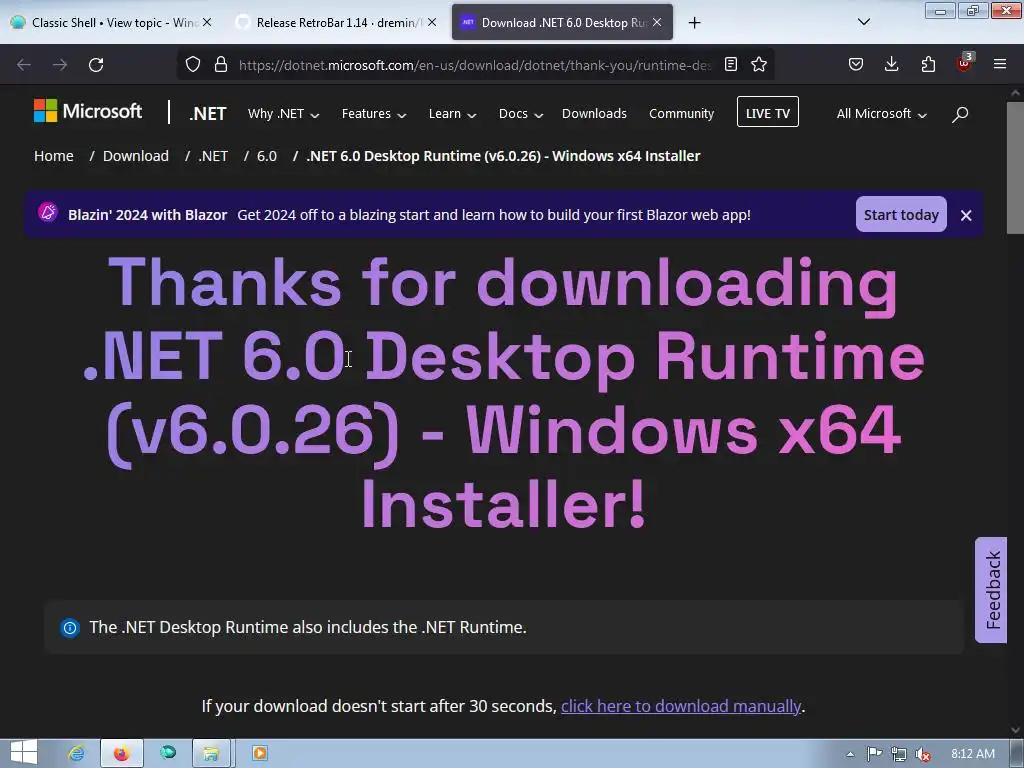Select Firefox in the taskbar
The height and width of the screenshot is (768, 1024).
click(121, 753)
